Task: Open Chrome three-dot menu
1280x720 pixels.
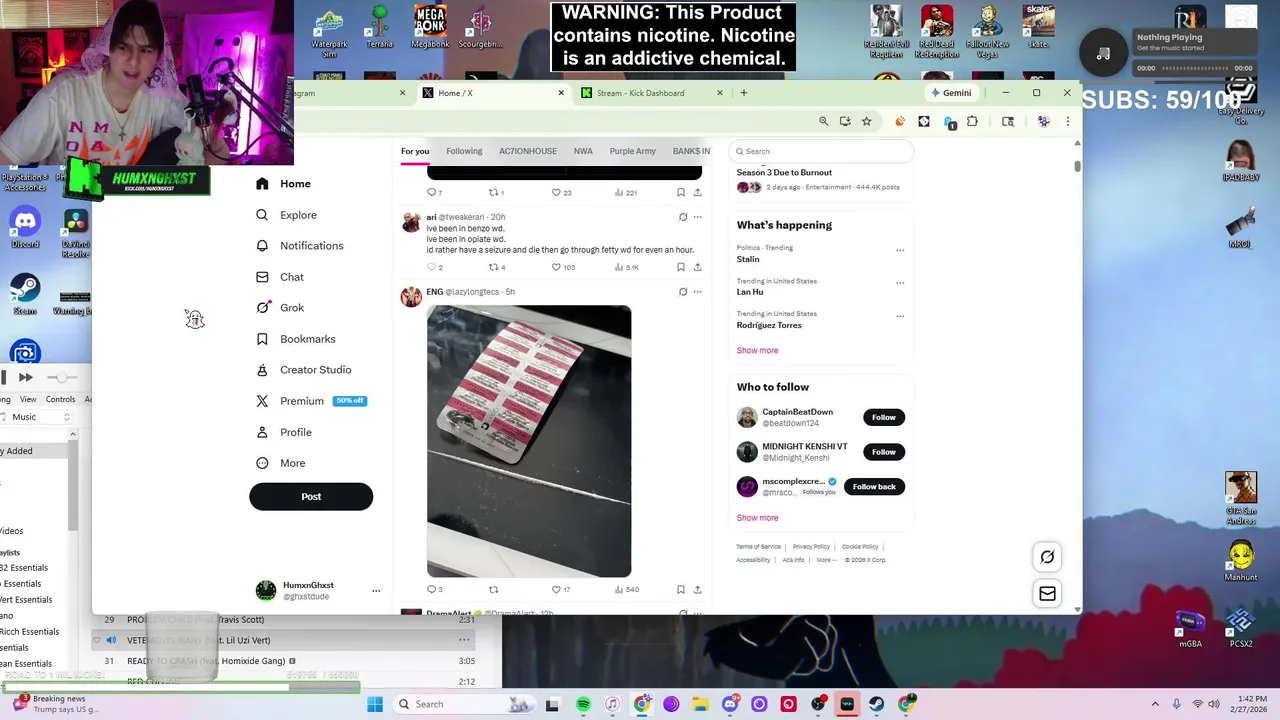Action: pyautogui.click(x=1067, y=121)
